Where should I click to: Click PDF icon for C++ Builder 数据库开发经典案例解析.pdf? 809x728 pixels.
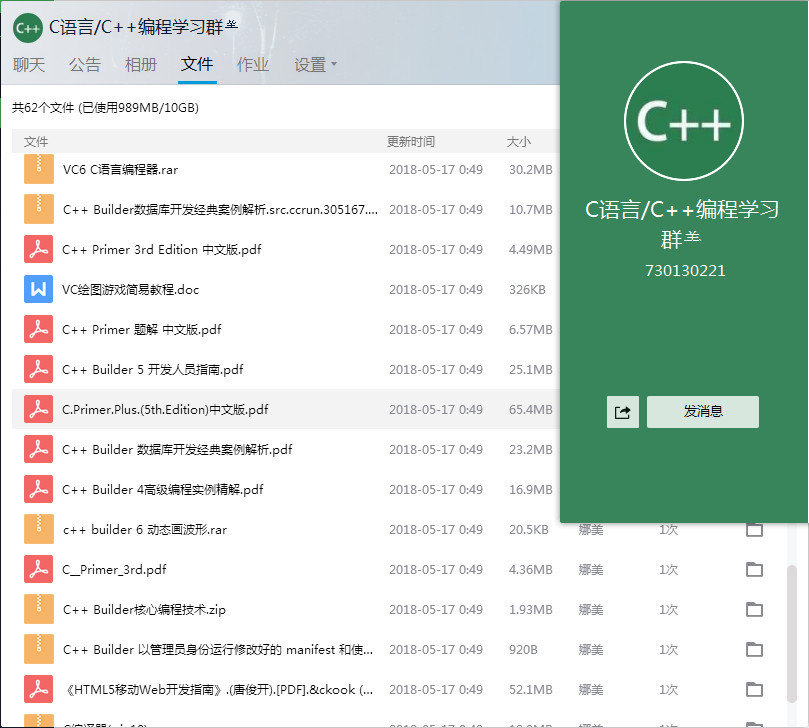coord(39,449)
